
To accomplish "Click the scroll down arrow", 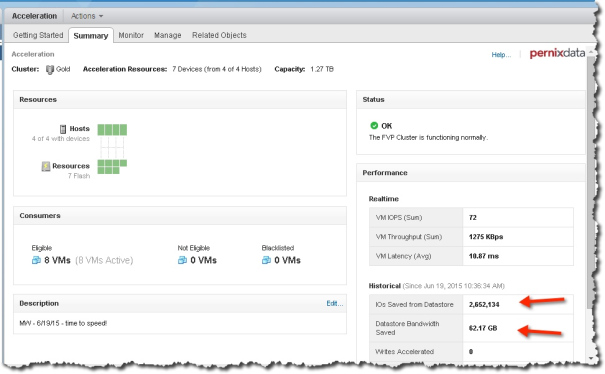I will point(591,358).
